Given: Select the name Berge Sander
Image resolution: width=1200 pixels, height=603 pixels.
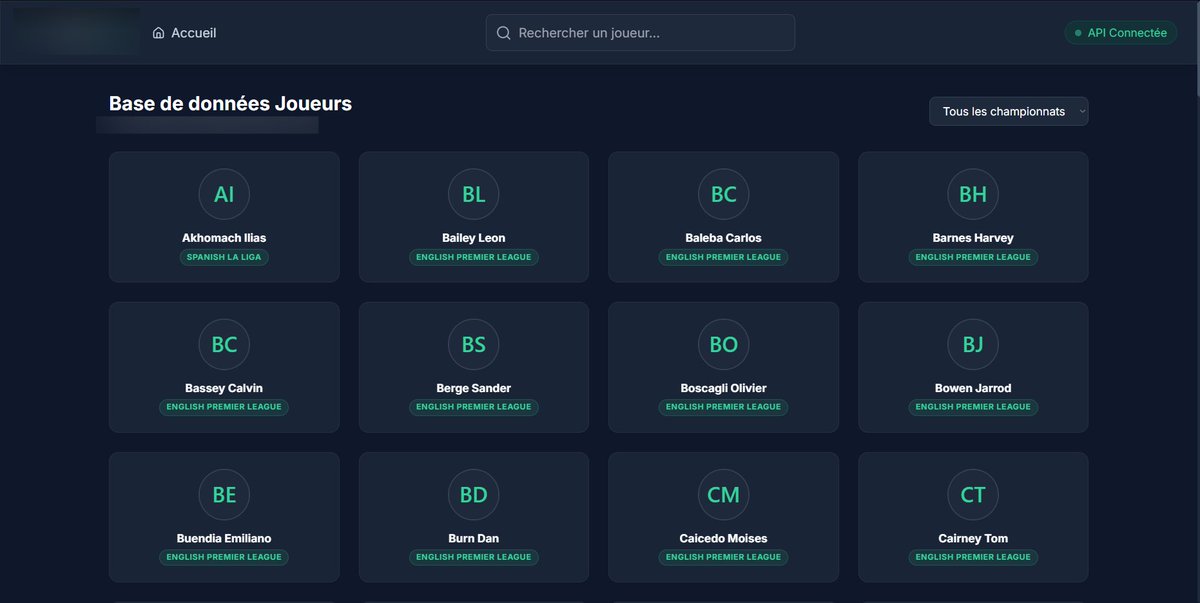Looking at the screenshot, I should point(474,388).
